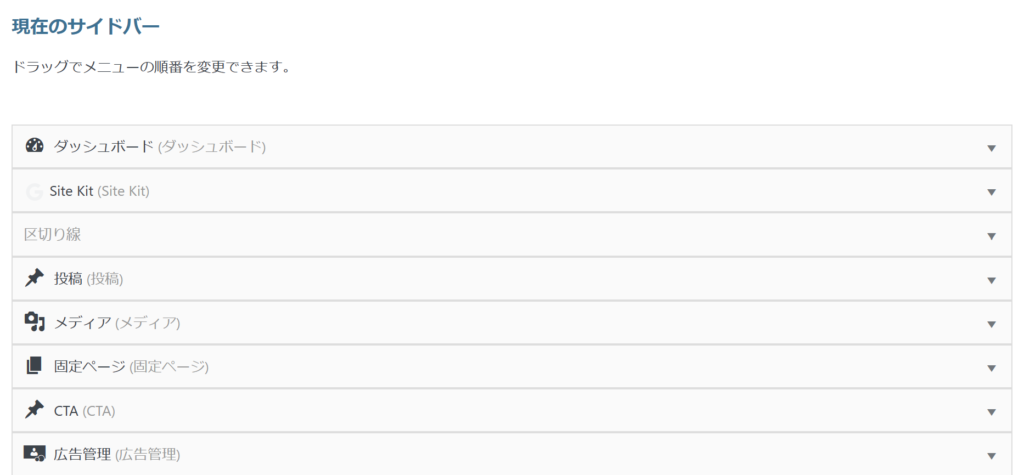Screen dimensions: 1024x475
Task: Click the Site Kit Google logo icon
Action: pyautogui.click(x=34, y=191)
